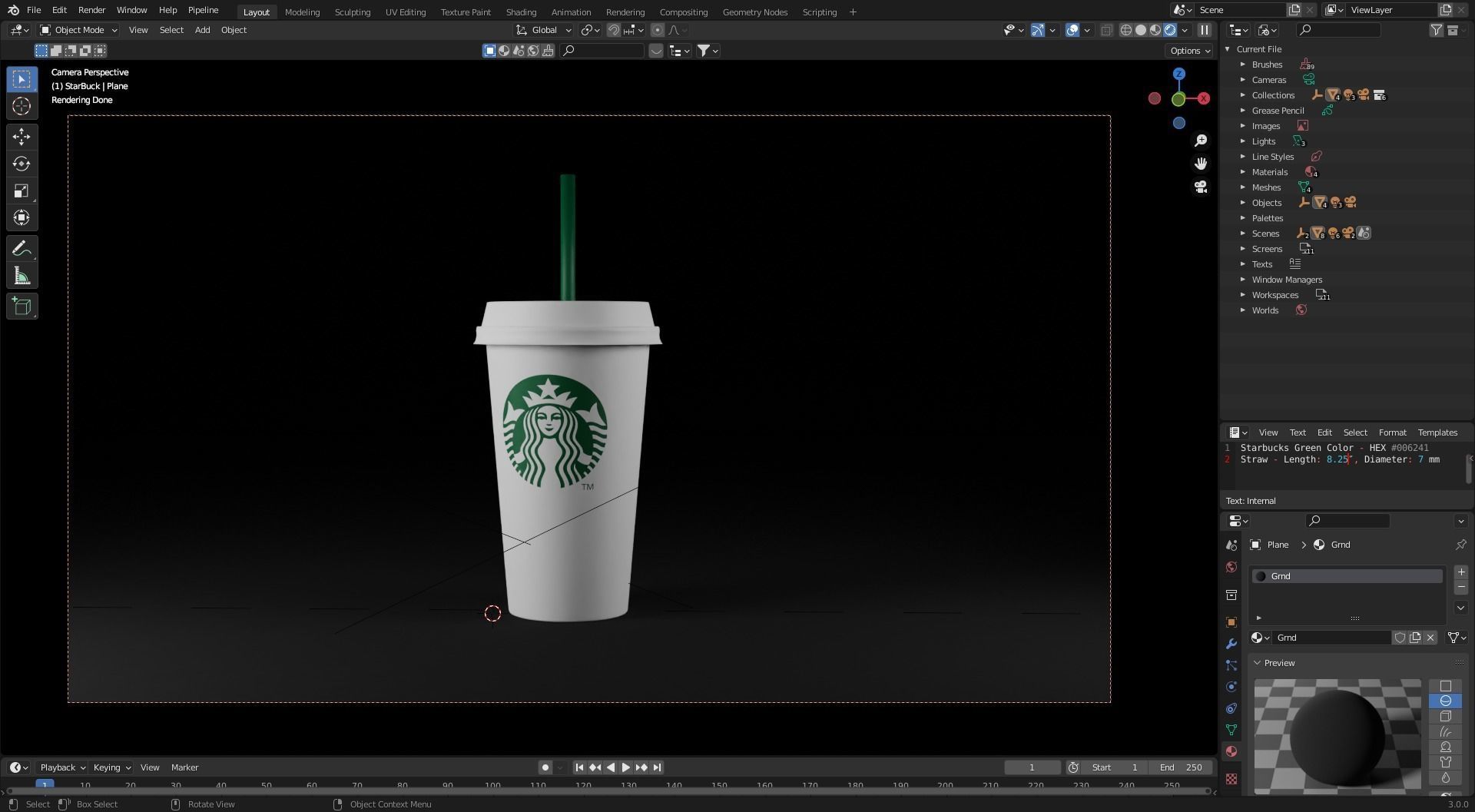
Task: Open the Texture properties checker tab
Action: [x=1231, y=778]
